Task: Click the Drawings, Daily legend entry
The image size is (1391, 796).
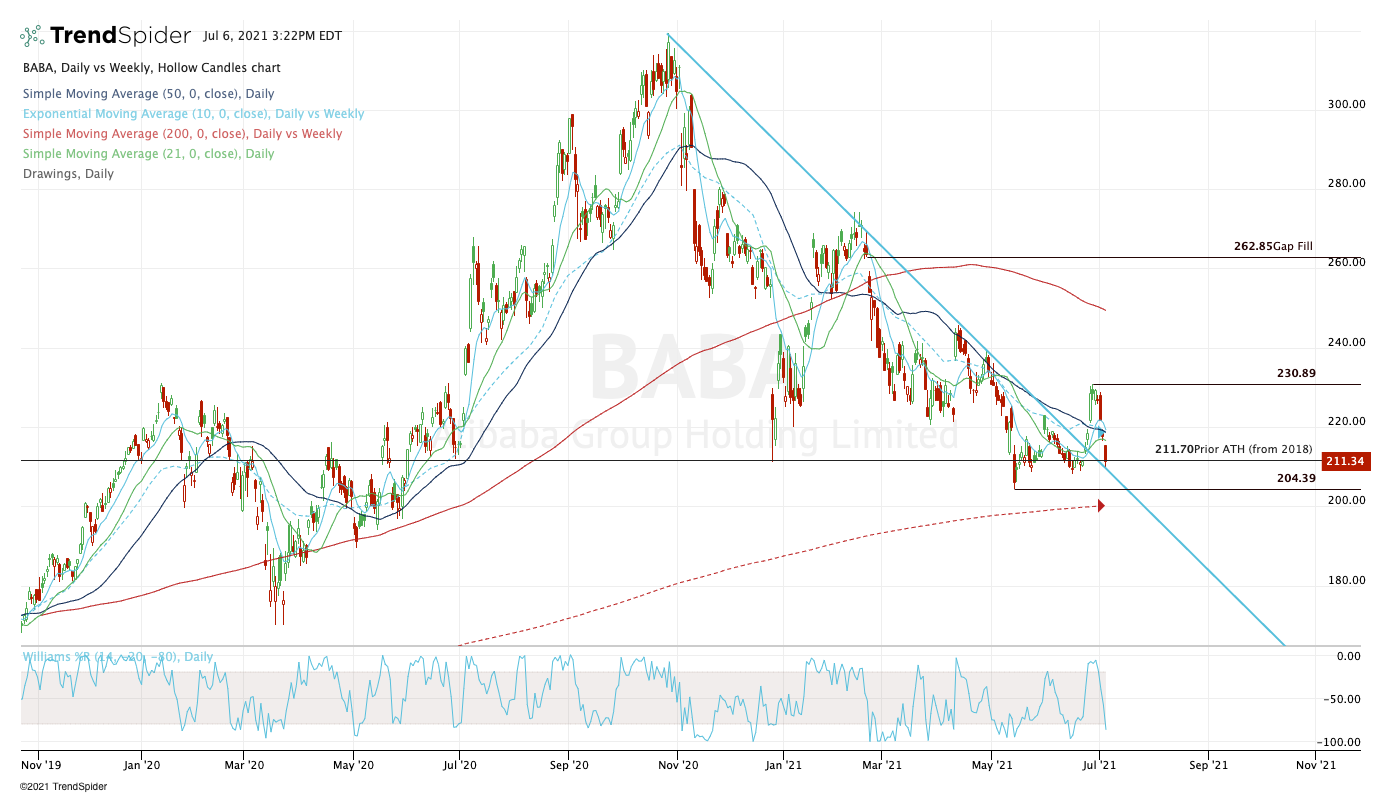Action: point(67,174)
